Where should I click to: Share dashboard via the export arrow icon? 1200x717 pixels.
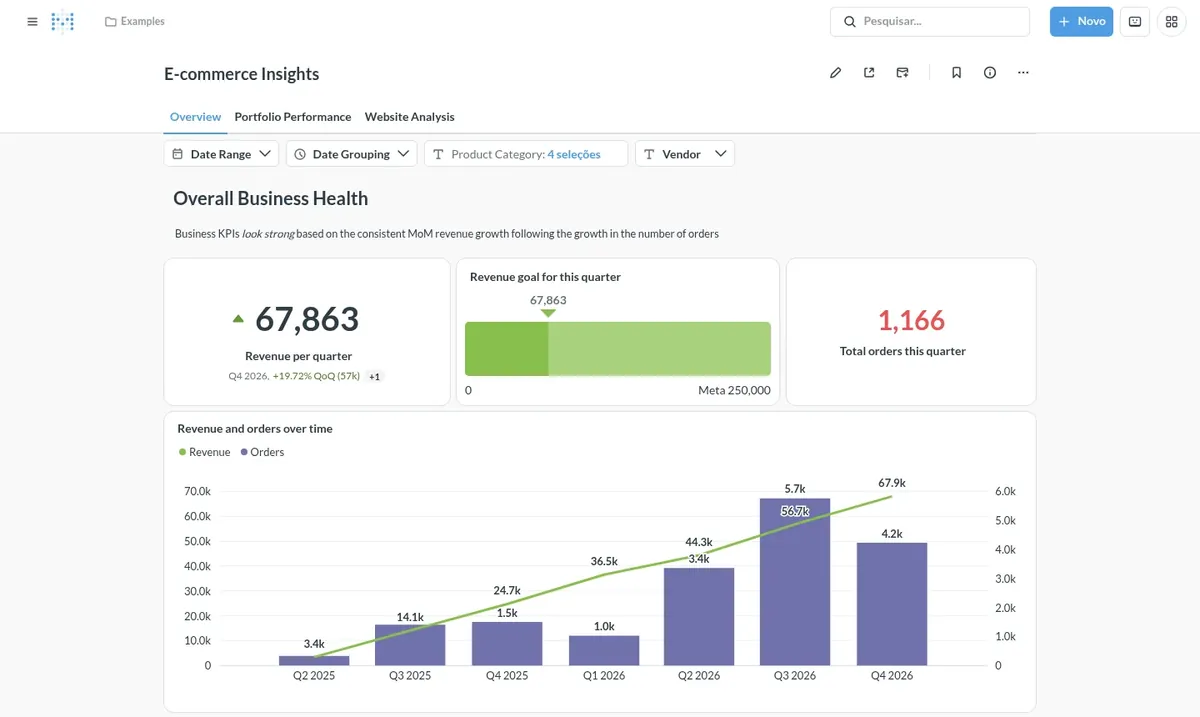point(869,73)
